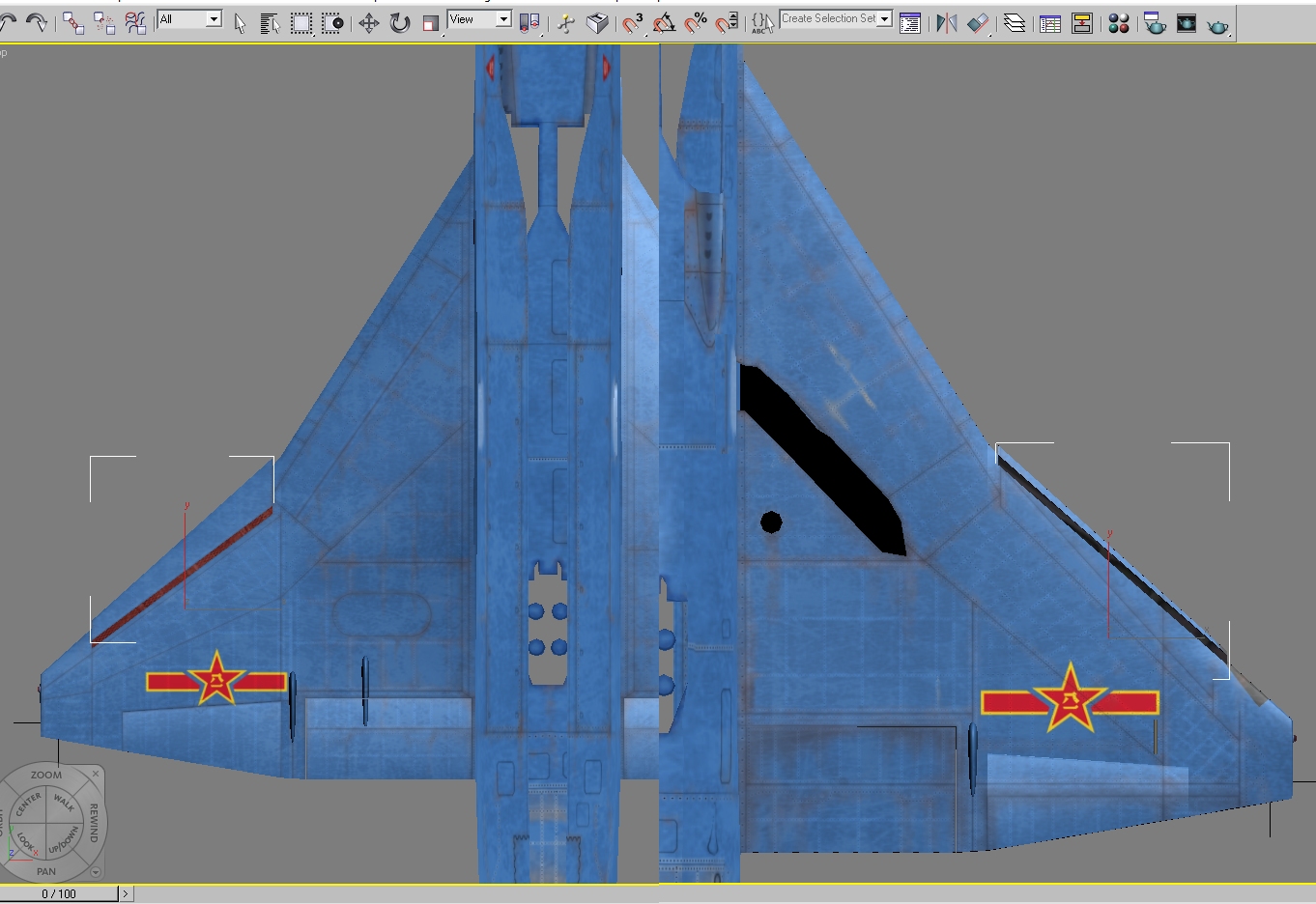This screenshot has height=904, width=1316.
Task: Select the Move tool
Action: point(368,23)
